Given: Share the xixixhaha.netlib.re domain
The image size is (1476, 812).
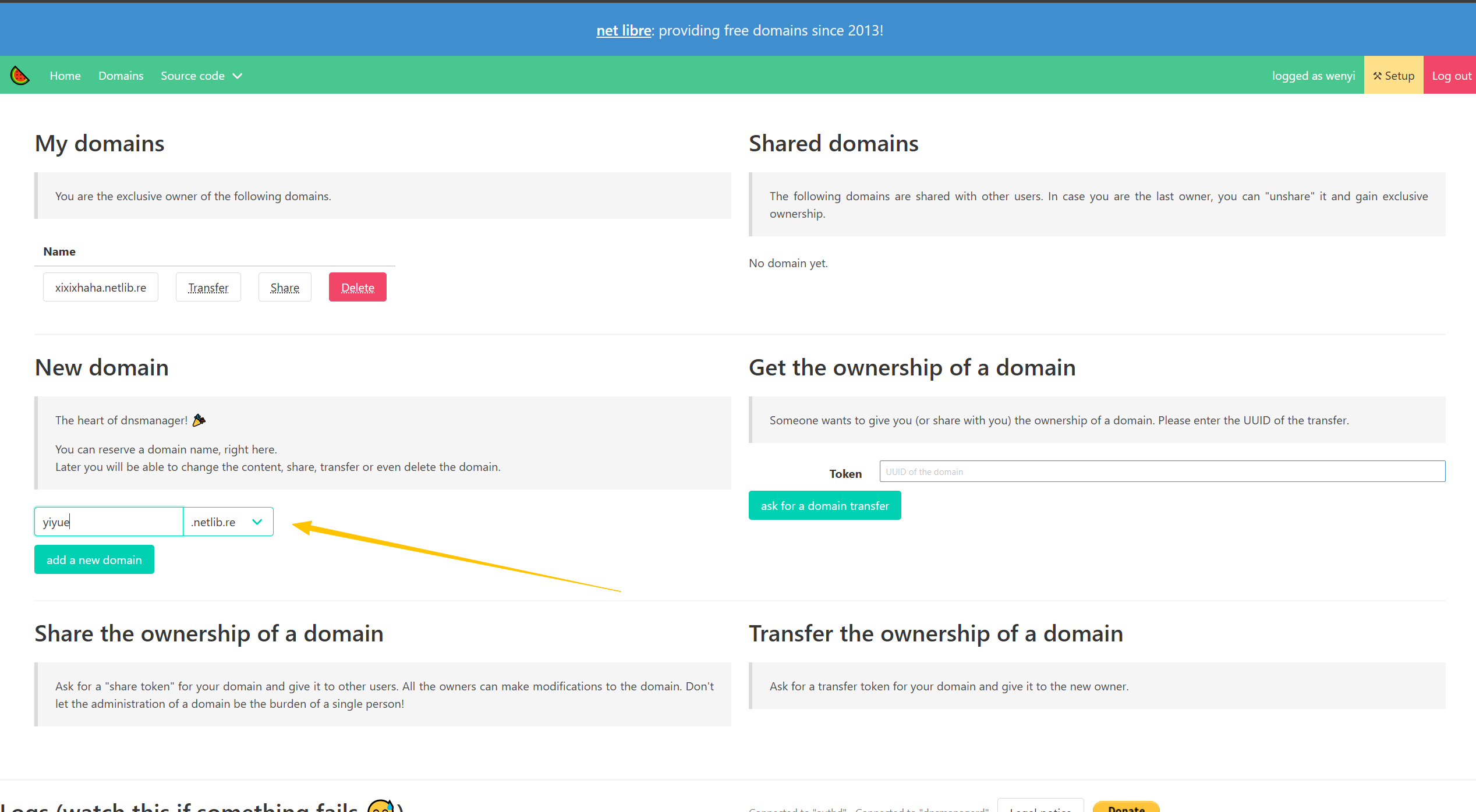Looking at the screenshot, I should pos(285,288).
